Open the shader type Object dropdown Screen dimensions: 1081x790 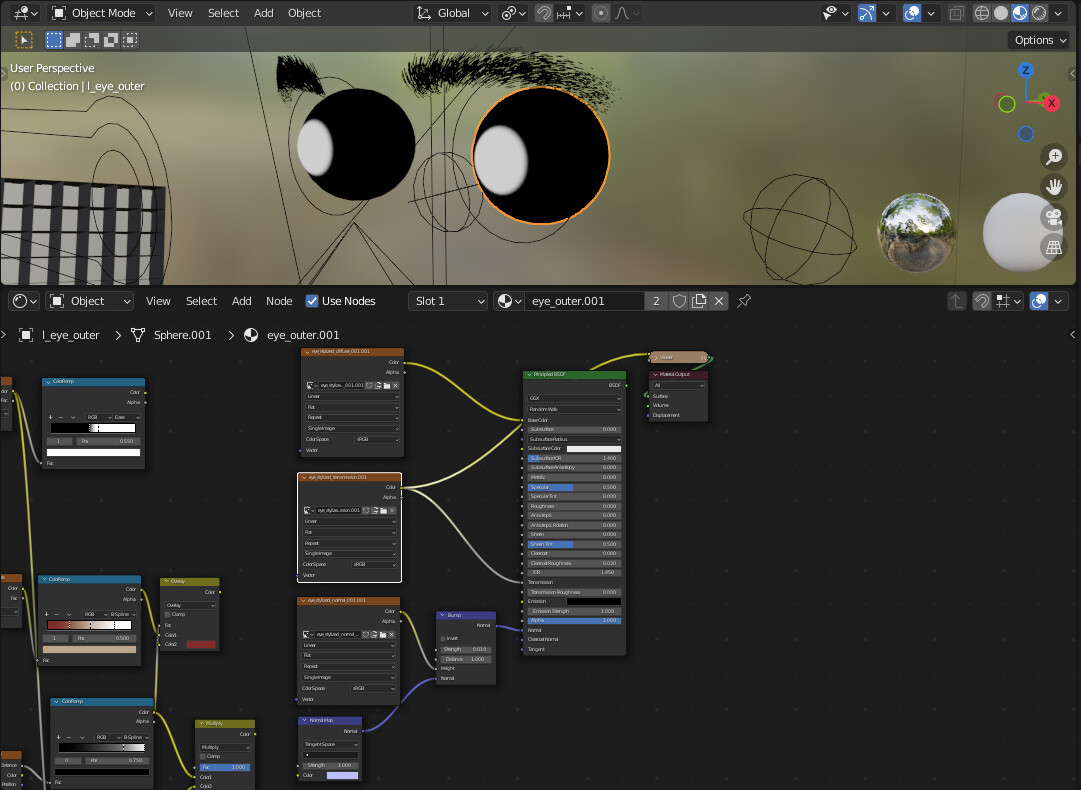click(x=90, y=301)
